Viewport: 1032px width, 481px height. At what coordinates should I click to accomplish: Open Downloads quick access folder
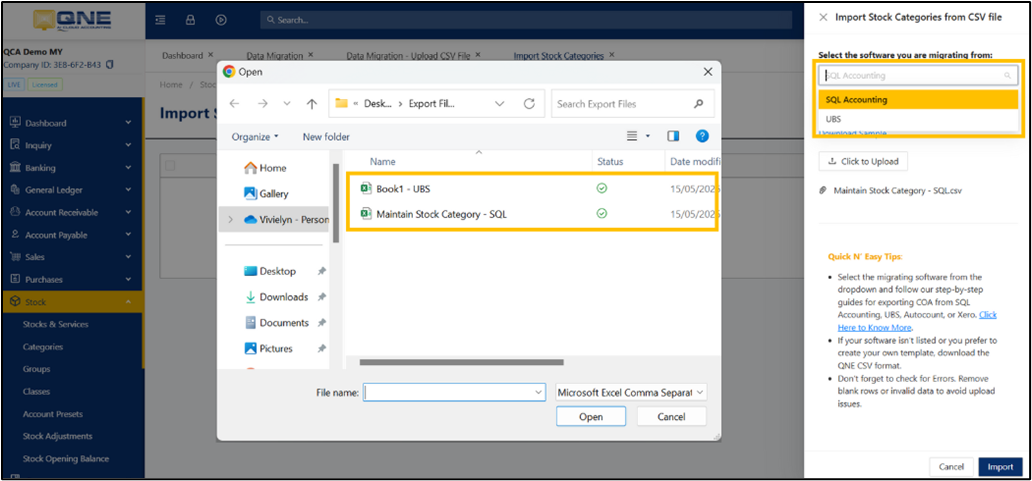tap(276, 297)
